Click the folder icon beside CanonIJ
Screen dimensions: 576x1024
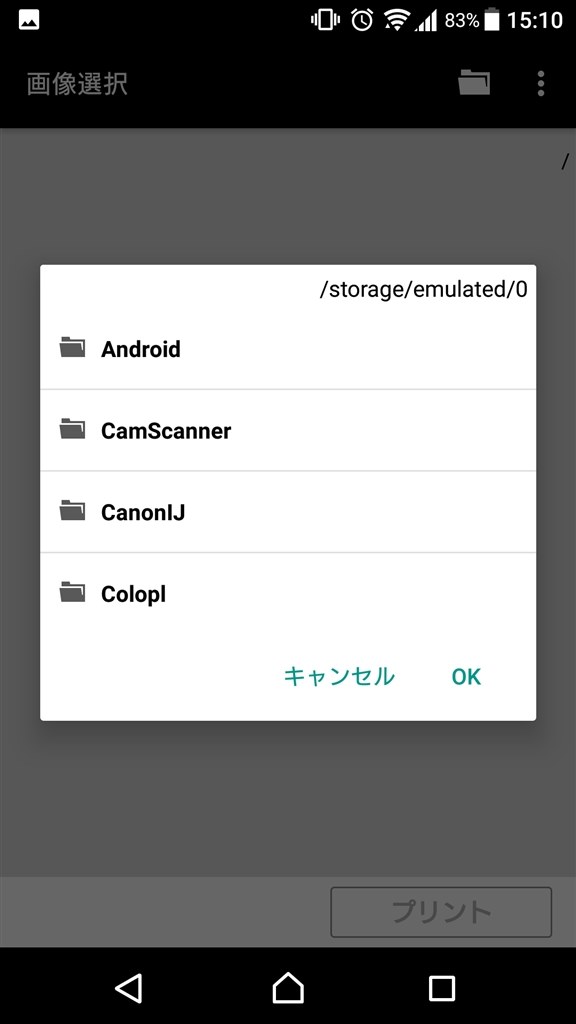pos(72,511)
